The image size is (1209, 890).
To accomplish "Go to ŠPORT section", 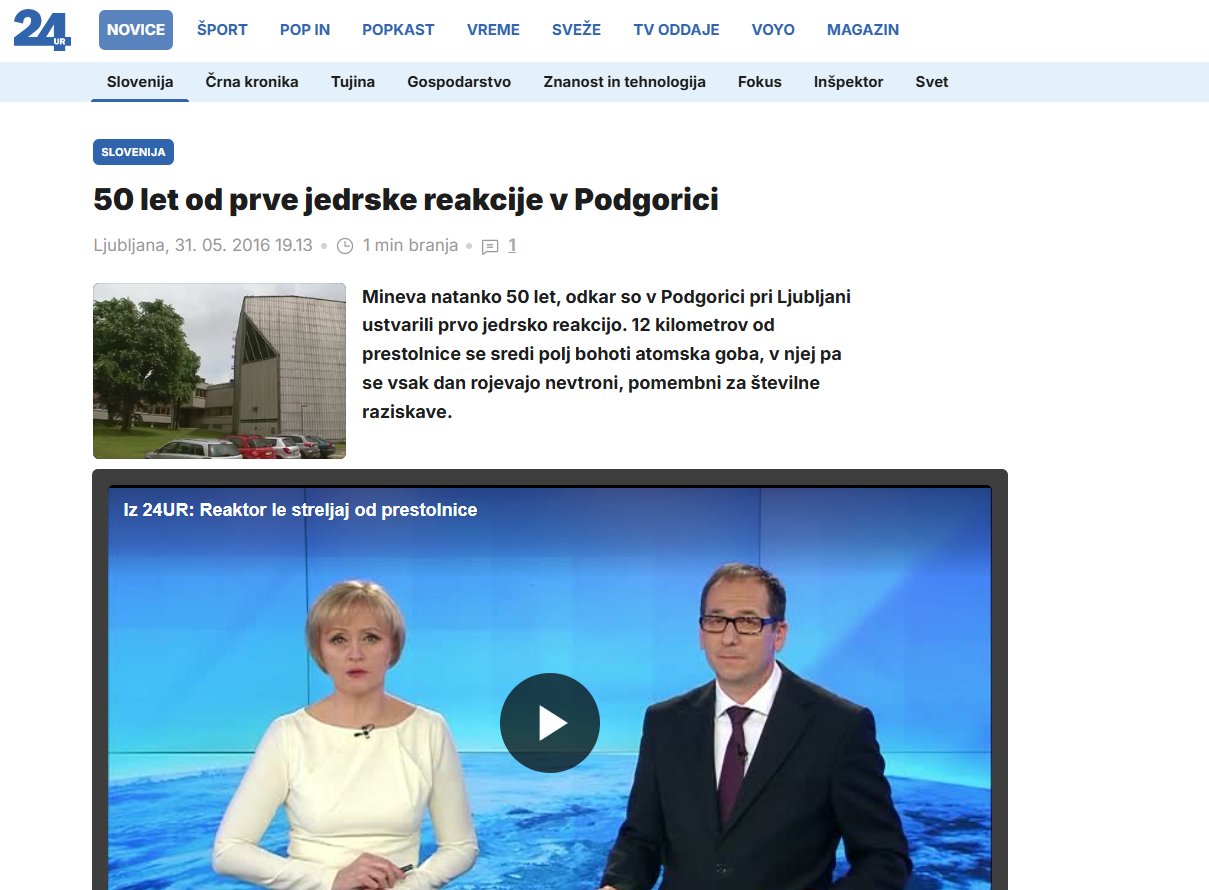I will pos(222,30).
